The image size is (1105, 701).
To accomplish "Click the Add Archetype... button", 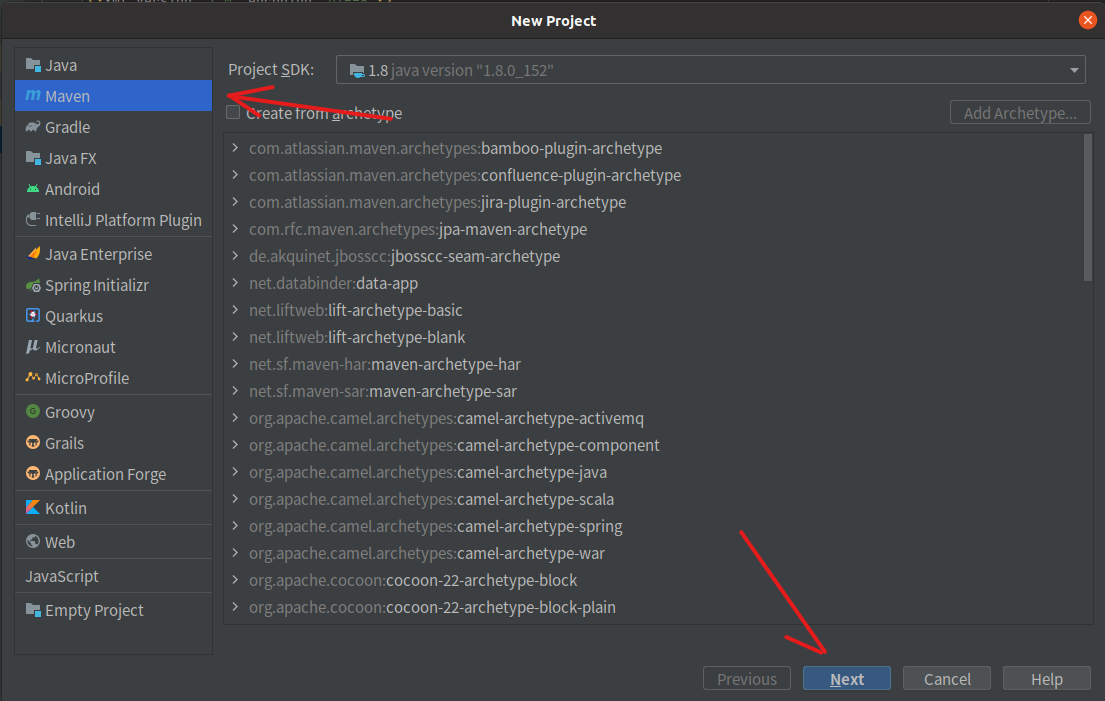I will [1020, 113].
